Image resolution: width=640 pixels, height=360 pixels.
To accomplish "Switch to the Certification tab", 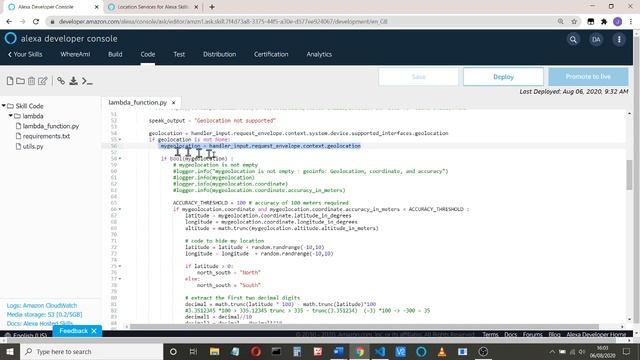I will point(271,54).
